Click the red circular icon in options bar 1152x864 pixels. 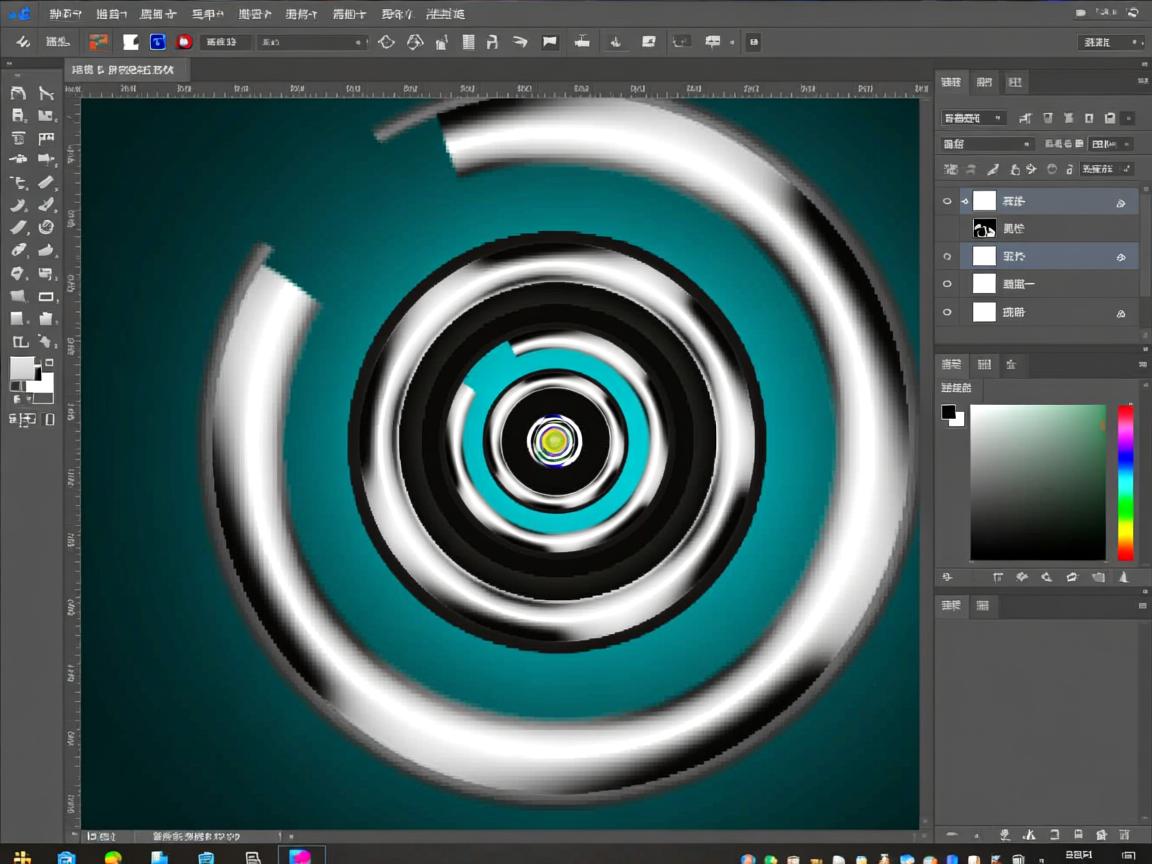tap(184, 42)
